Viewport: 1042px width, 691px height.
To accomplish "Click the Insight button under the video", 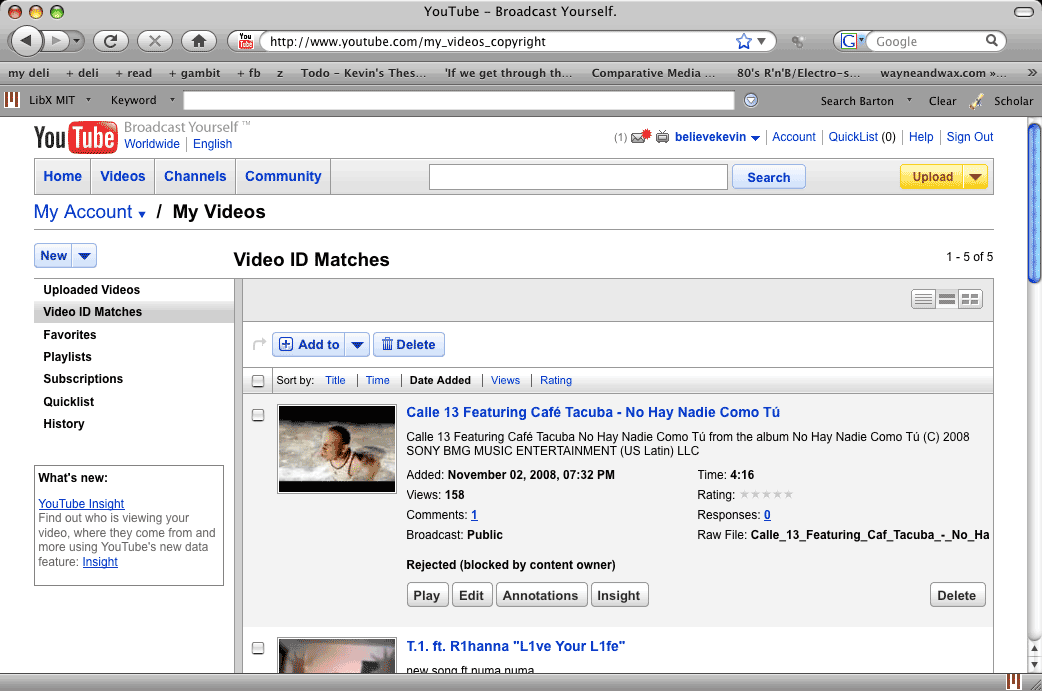I will pos(619,595).
